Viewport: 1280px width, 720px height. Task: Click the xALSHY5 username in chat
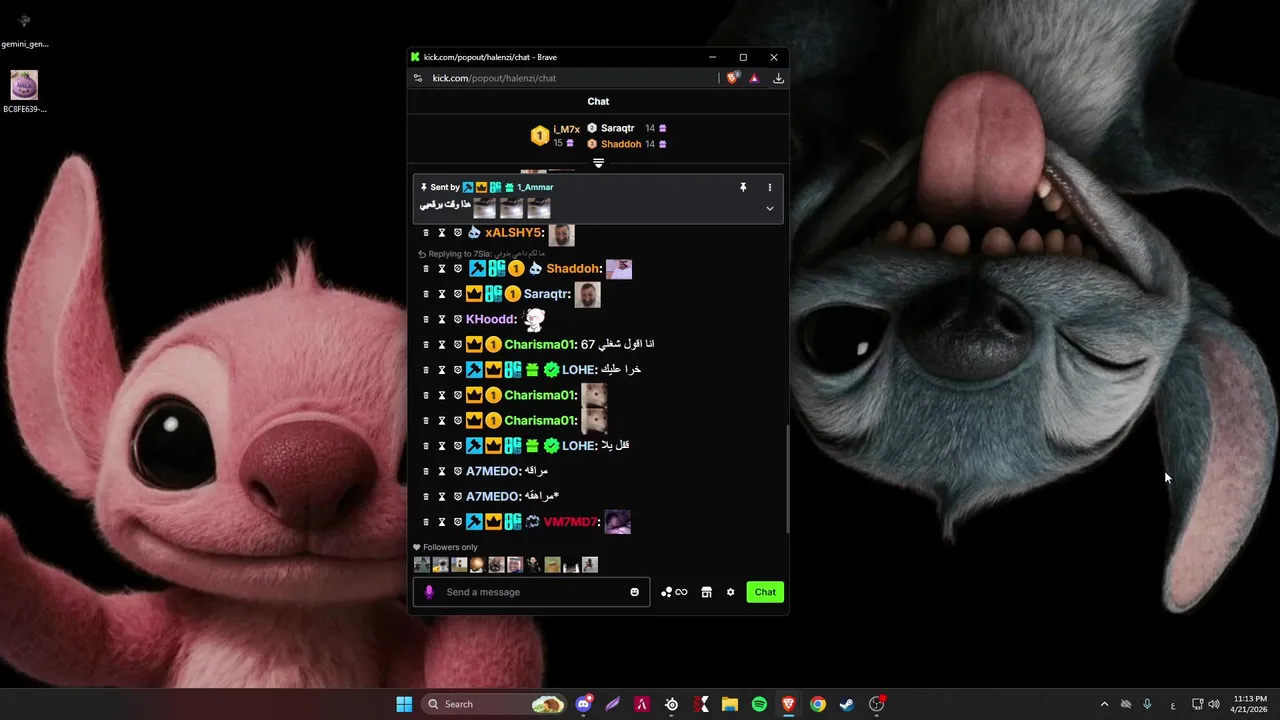pos(514,233)
